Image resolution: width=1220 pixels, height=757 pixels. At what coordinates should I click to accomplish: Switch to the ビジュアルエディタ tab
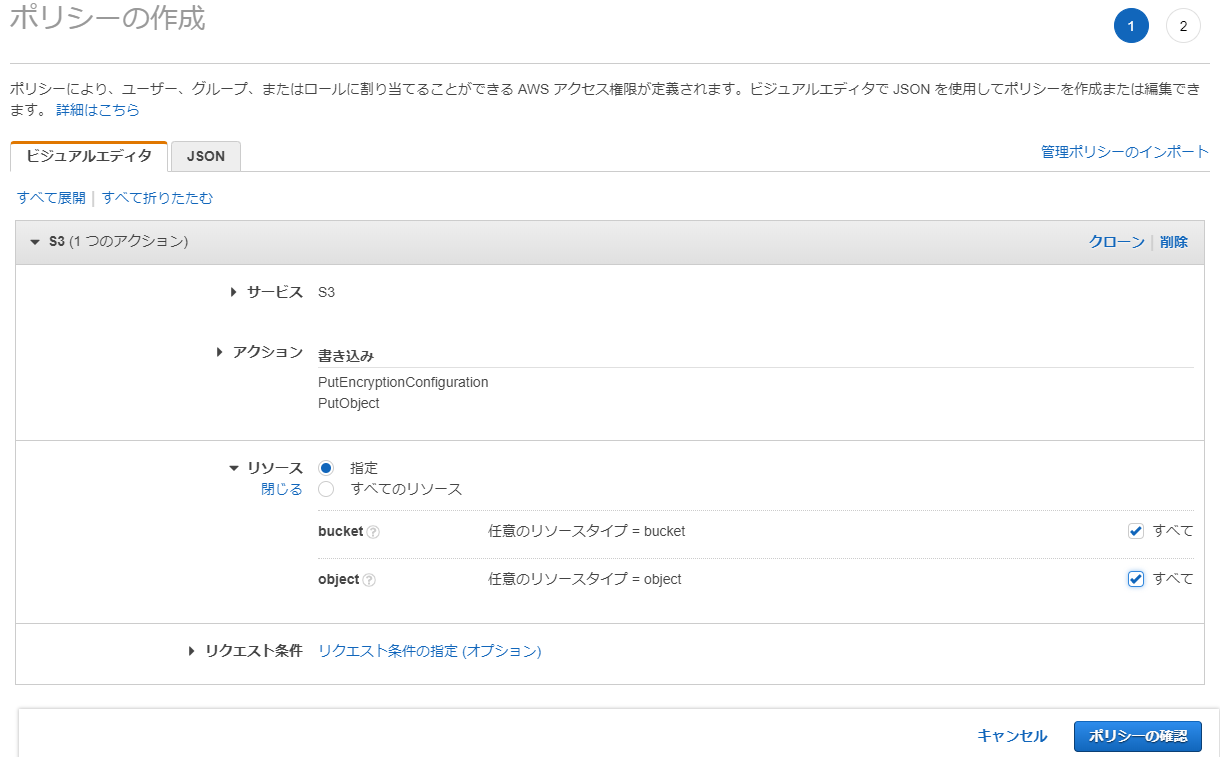pos(88,156)
